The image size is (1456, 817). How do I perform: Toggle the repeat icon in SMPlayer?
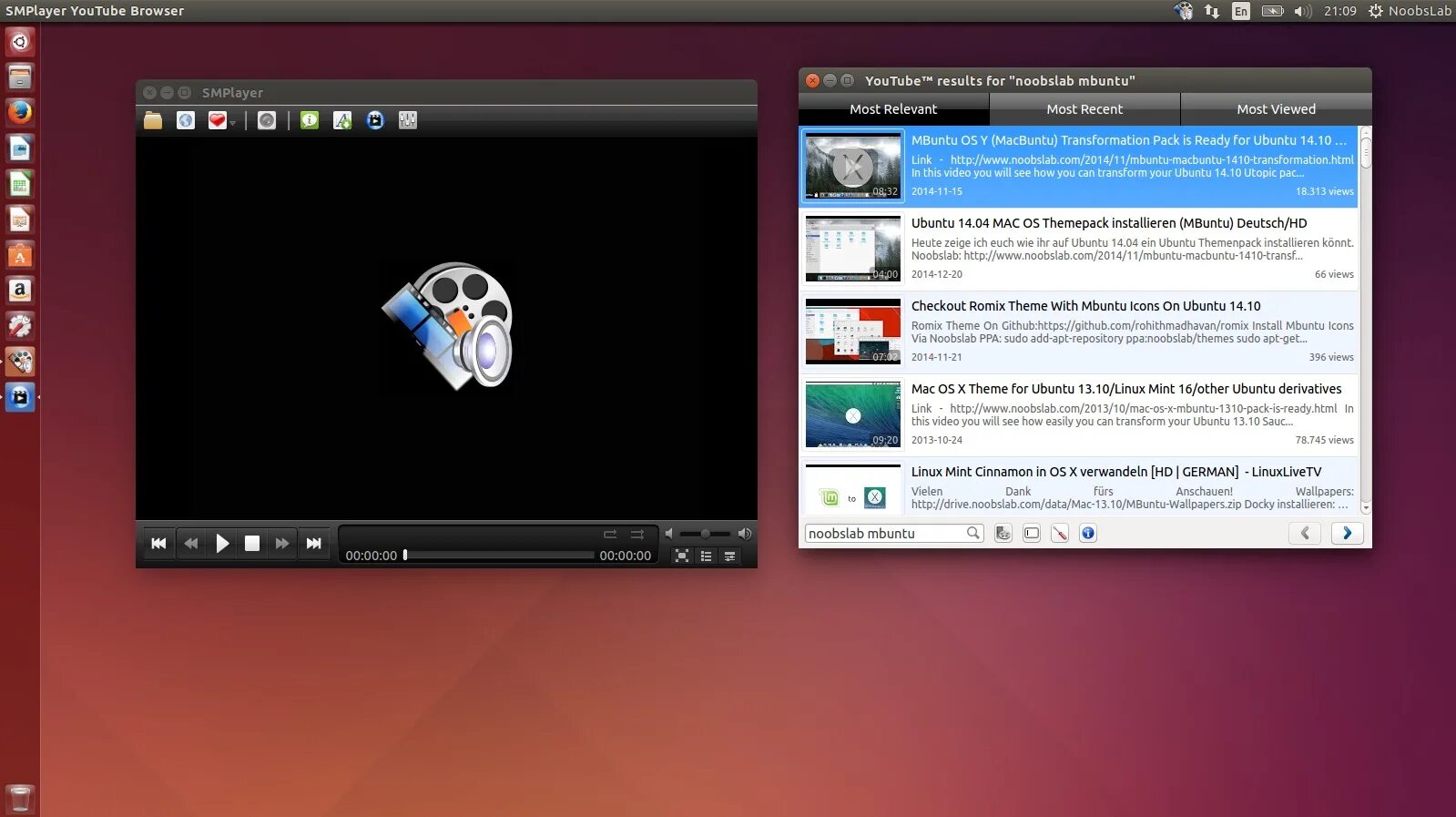(x=610, y=534)
